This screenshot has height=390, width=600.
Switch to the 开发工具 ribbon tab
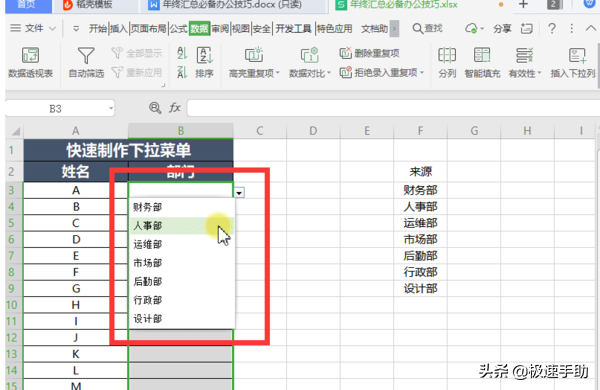[x=293, y=28]
